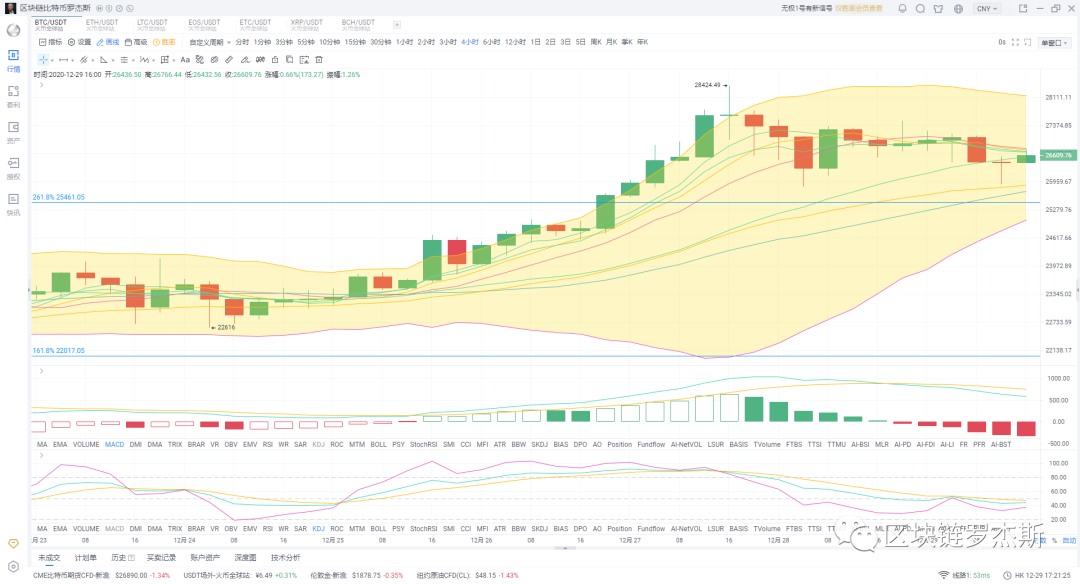Image resolution: width=1080 pixels, height=584 pixels.
Task: Select the horizontal line drawing tool
Action: pos(63,60)
